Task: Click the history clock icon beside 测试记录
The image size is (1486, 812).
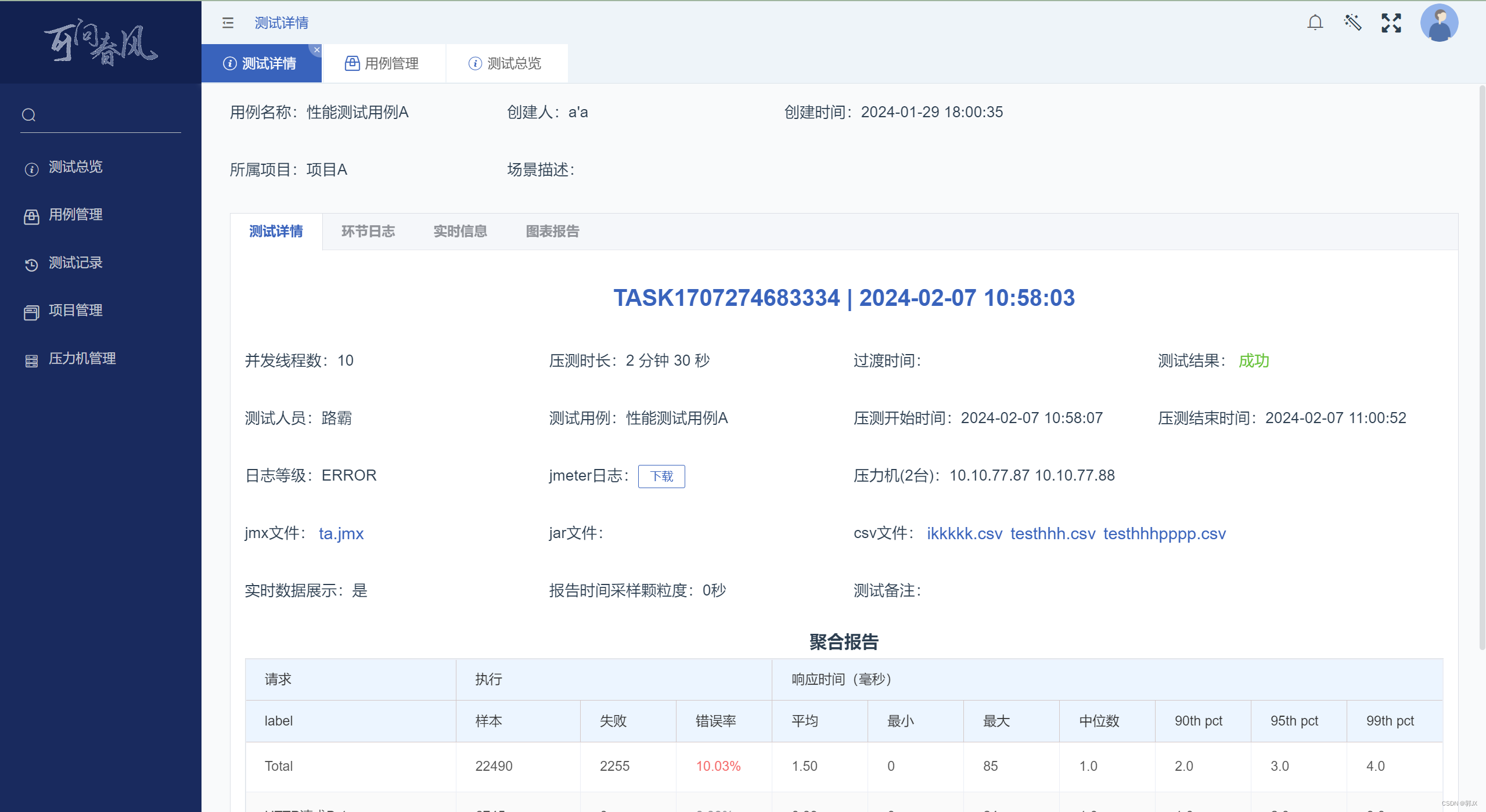Action: tap(31, 265)
